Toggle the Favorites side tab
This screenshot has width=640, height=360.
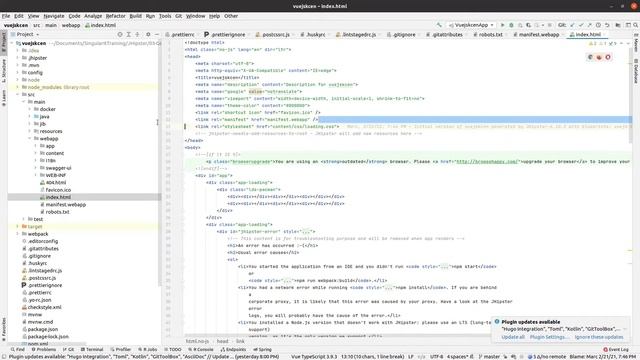coord(4,329)
